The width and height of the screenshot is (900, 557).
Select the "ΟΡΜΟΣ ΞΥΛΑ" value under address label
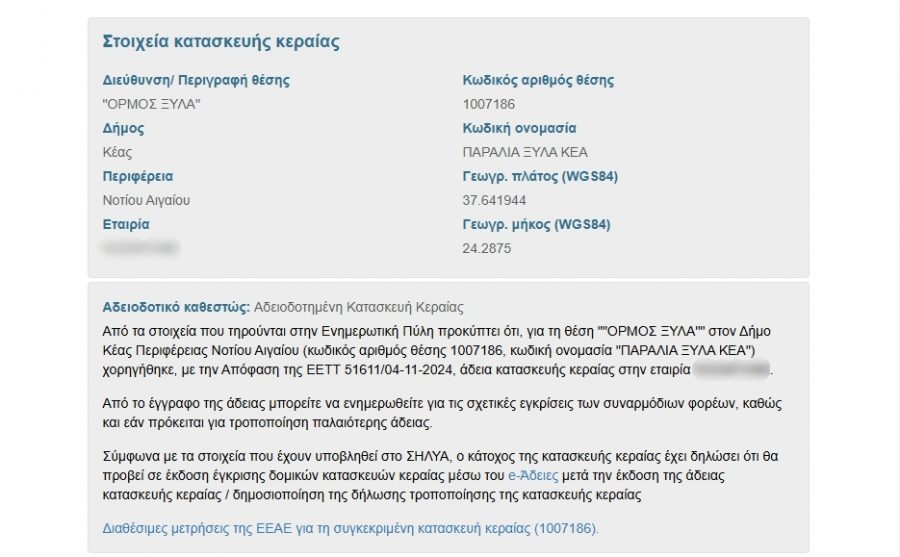click(151, 104)
